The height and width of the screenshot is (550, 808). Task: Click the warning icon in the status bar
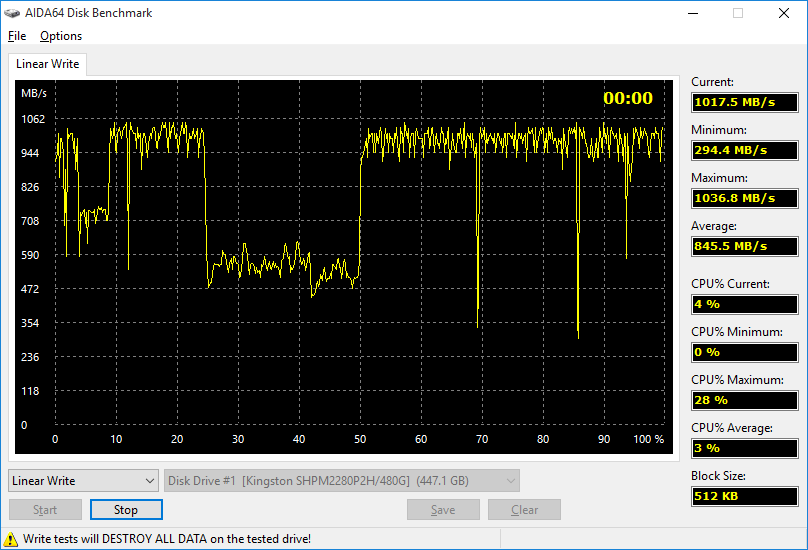(11, 538)
